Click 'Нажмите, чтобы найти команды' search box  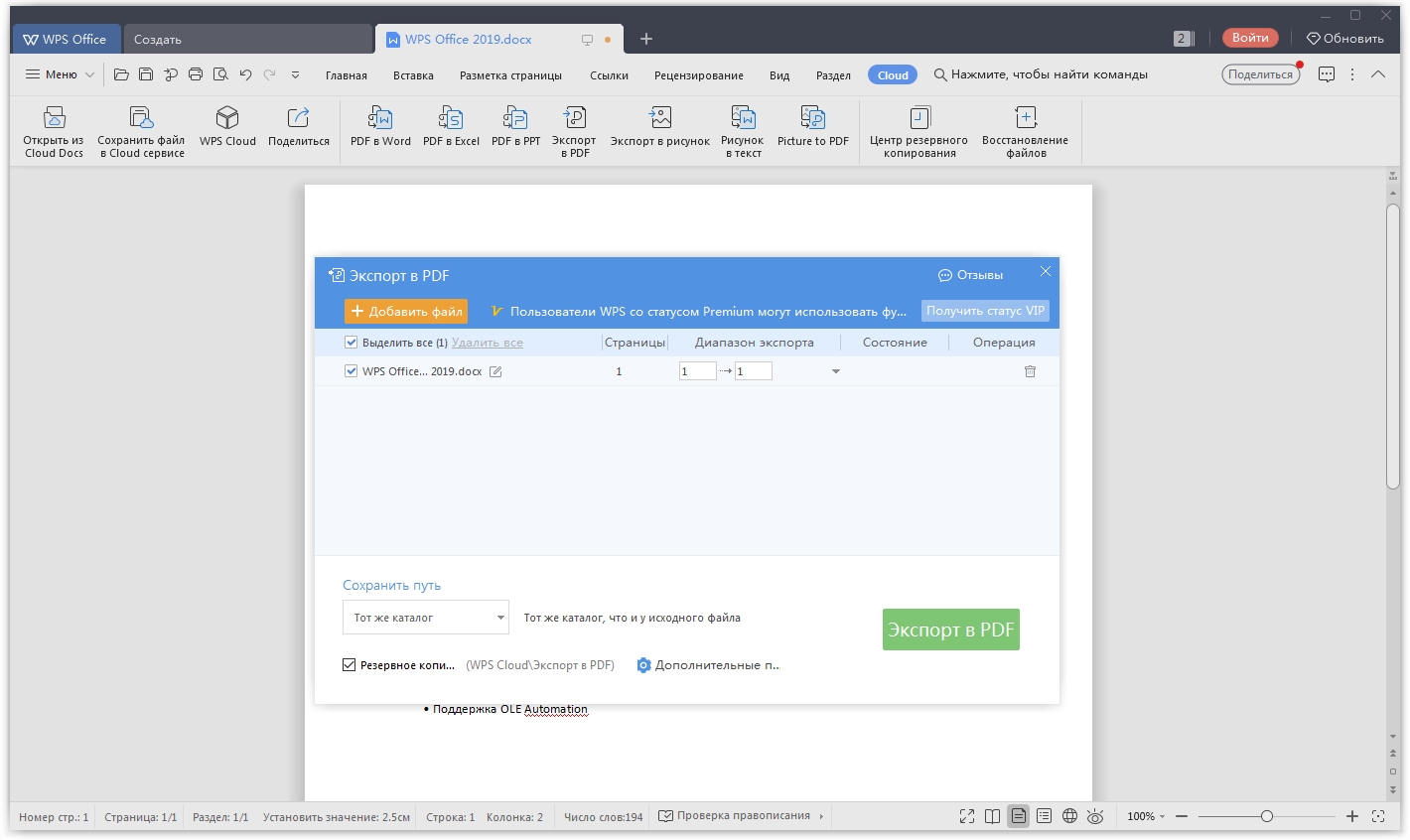click(x=1041, y=74)
